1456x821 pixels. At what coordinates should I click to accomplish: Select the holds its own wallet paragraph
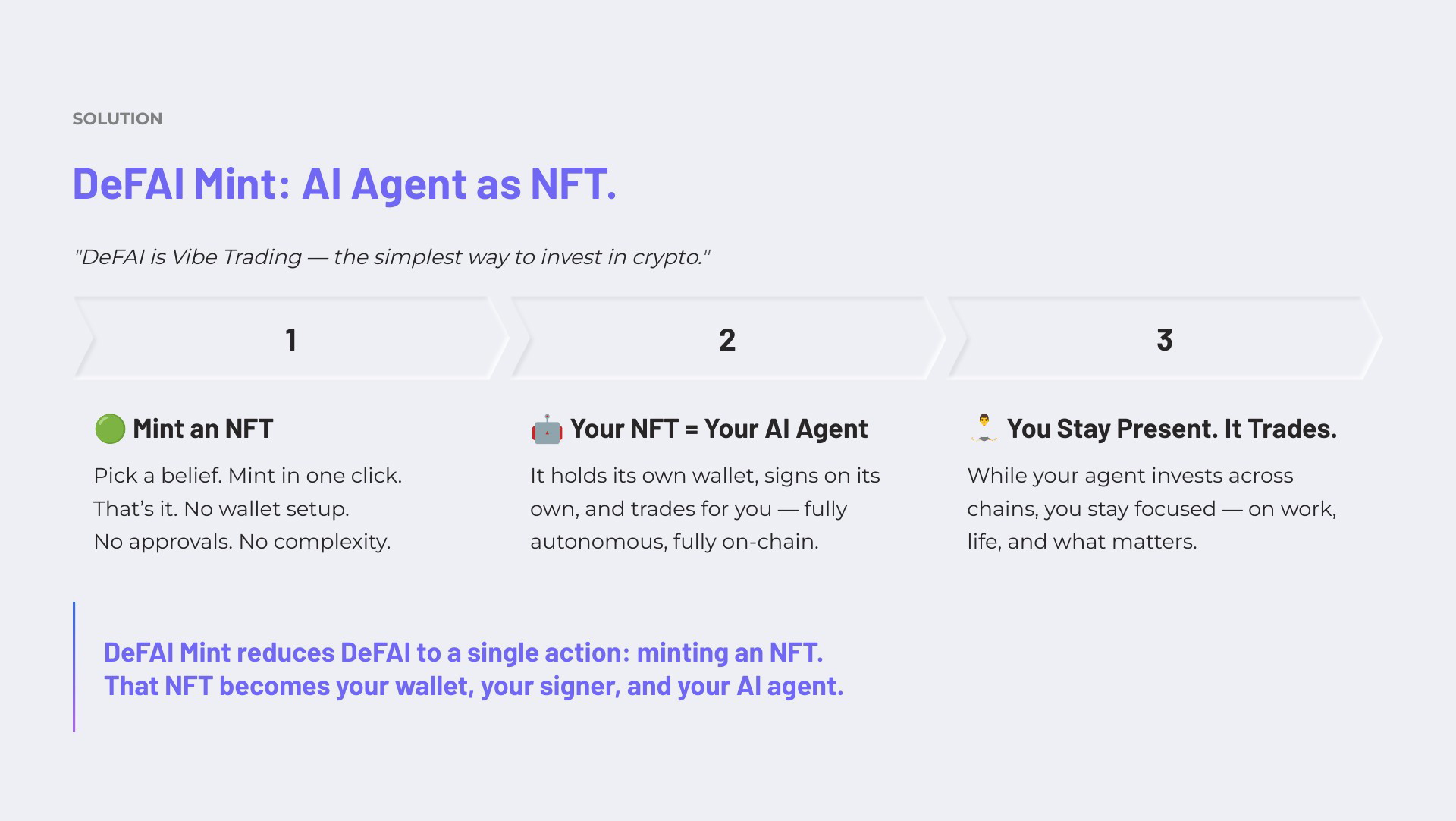(705, 508)
